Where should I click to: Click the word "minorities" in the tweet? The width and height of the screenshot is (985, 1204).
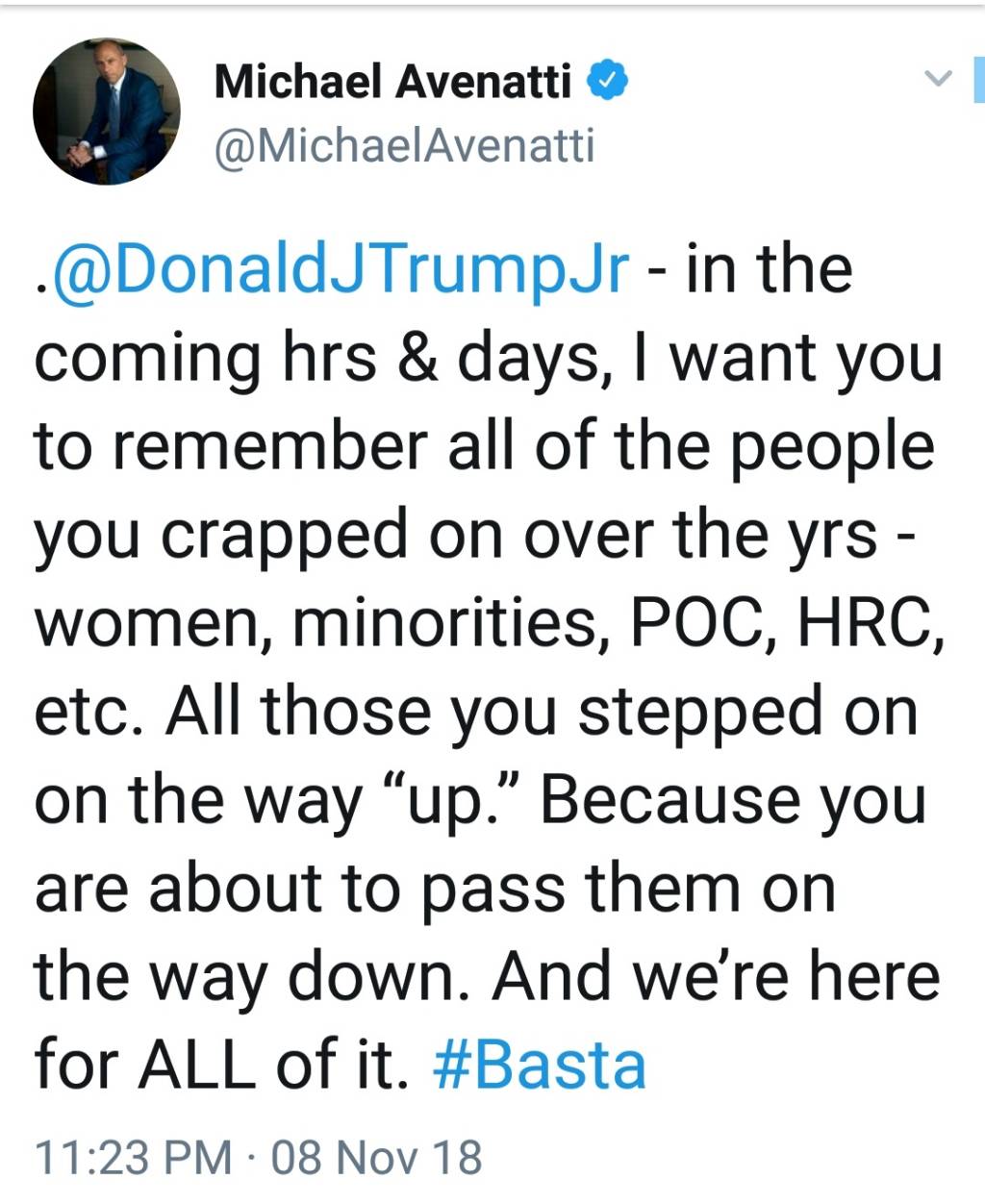click(x=452, y=623)
